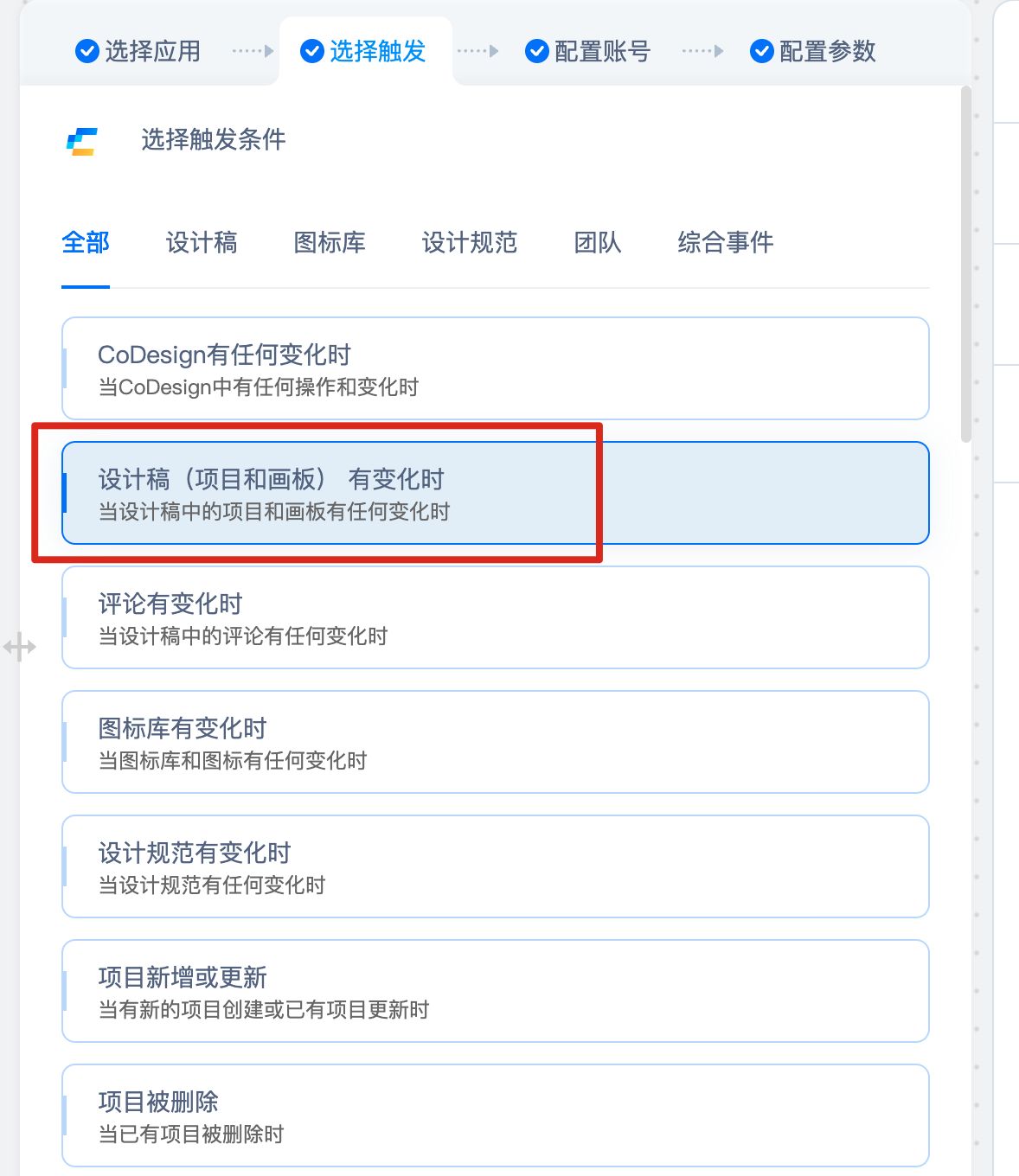Open the 设计规范 filter tab
Viewport: 1019px width, 1176px height.
468,243
